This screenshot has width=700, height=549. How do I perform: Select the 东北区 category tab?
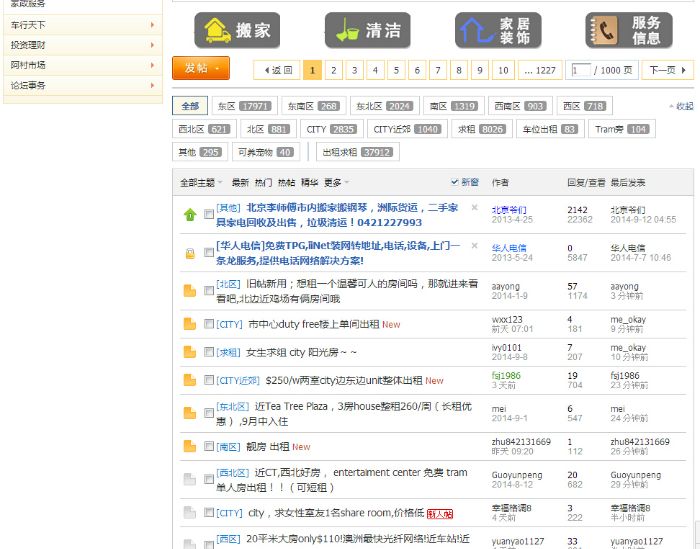(x=385, y=106)
